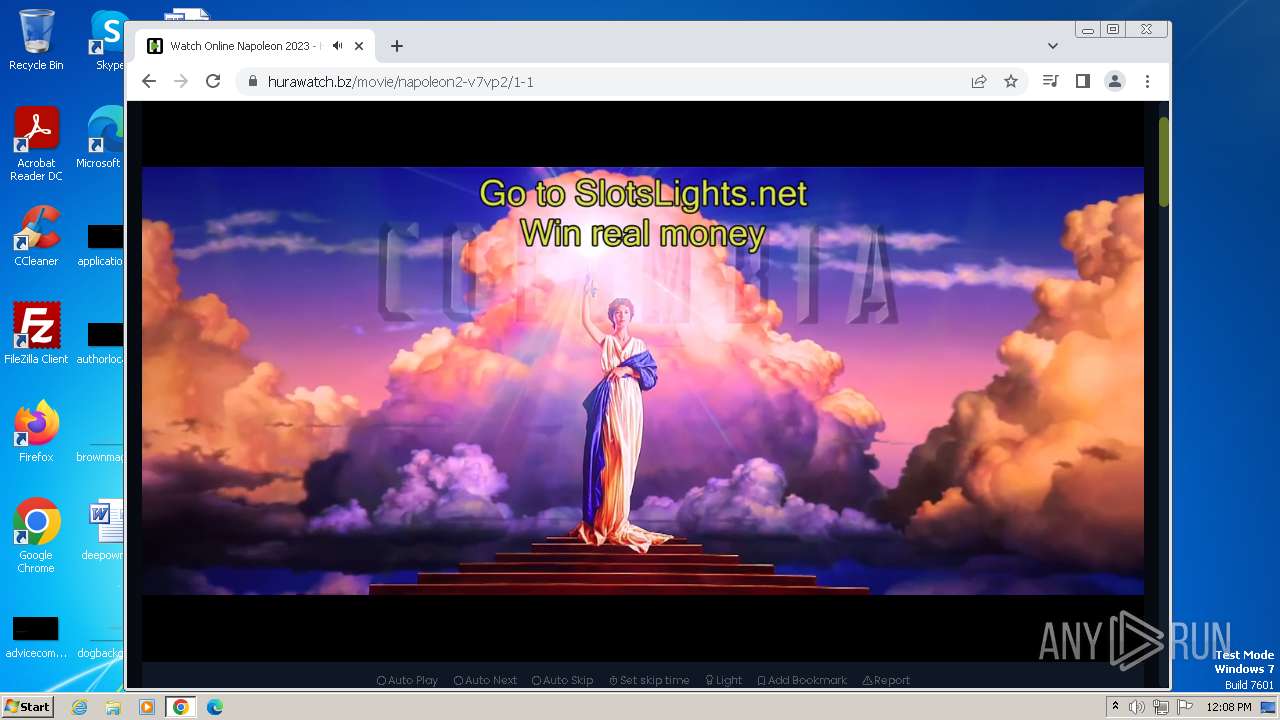
Task: Click Add Bookmark under the player
Action: (802, 680)
